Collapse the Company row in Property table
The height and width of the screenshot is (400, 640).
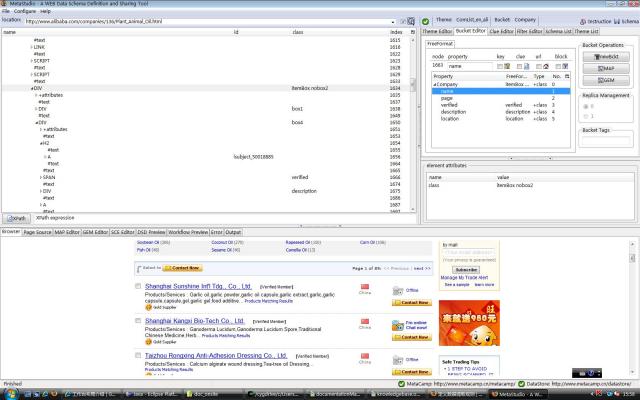[435, 84]
